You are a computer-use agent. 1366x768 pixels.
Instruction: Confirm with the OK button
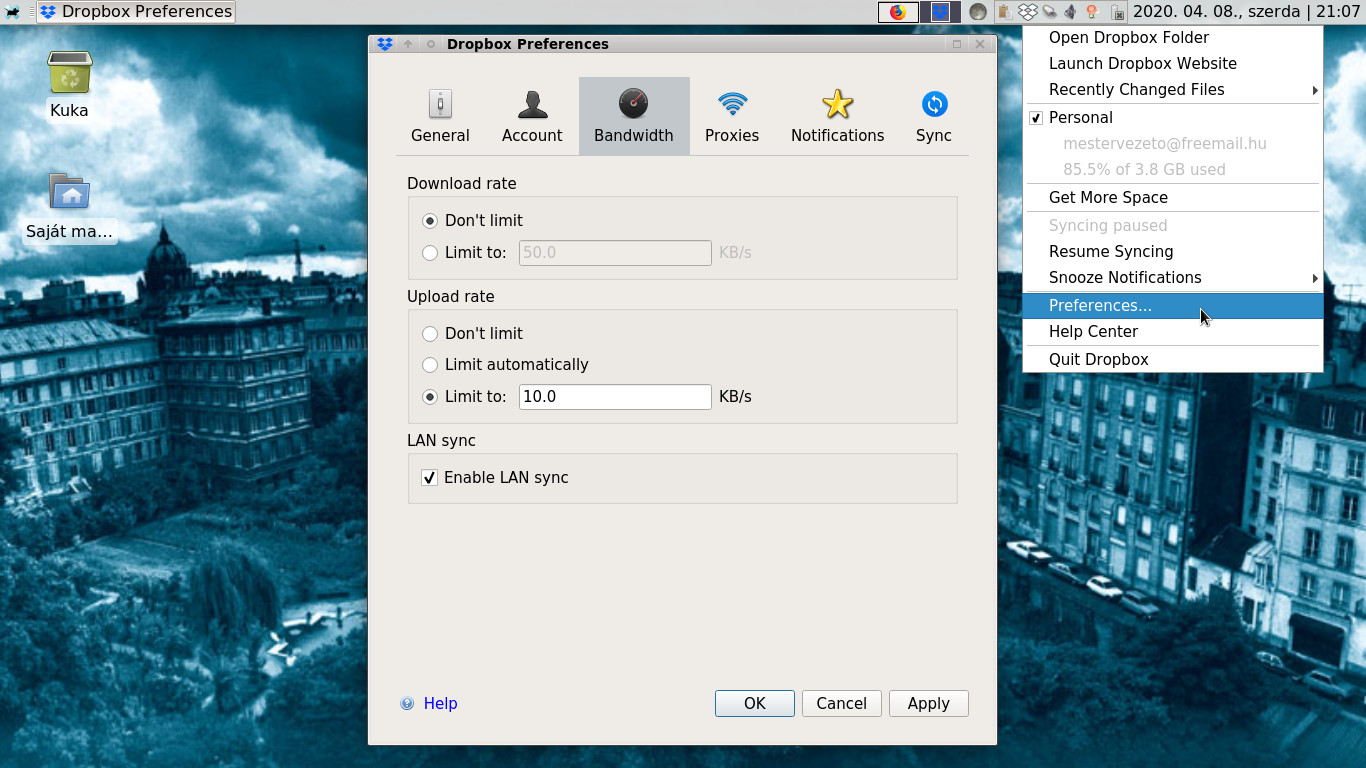(755, 704)
